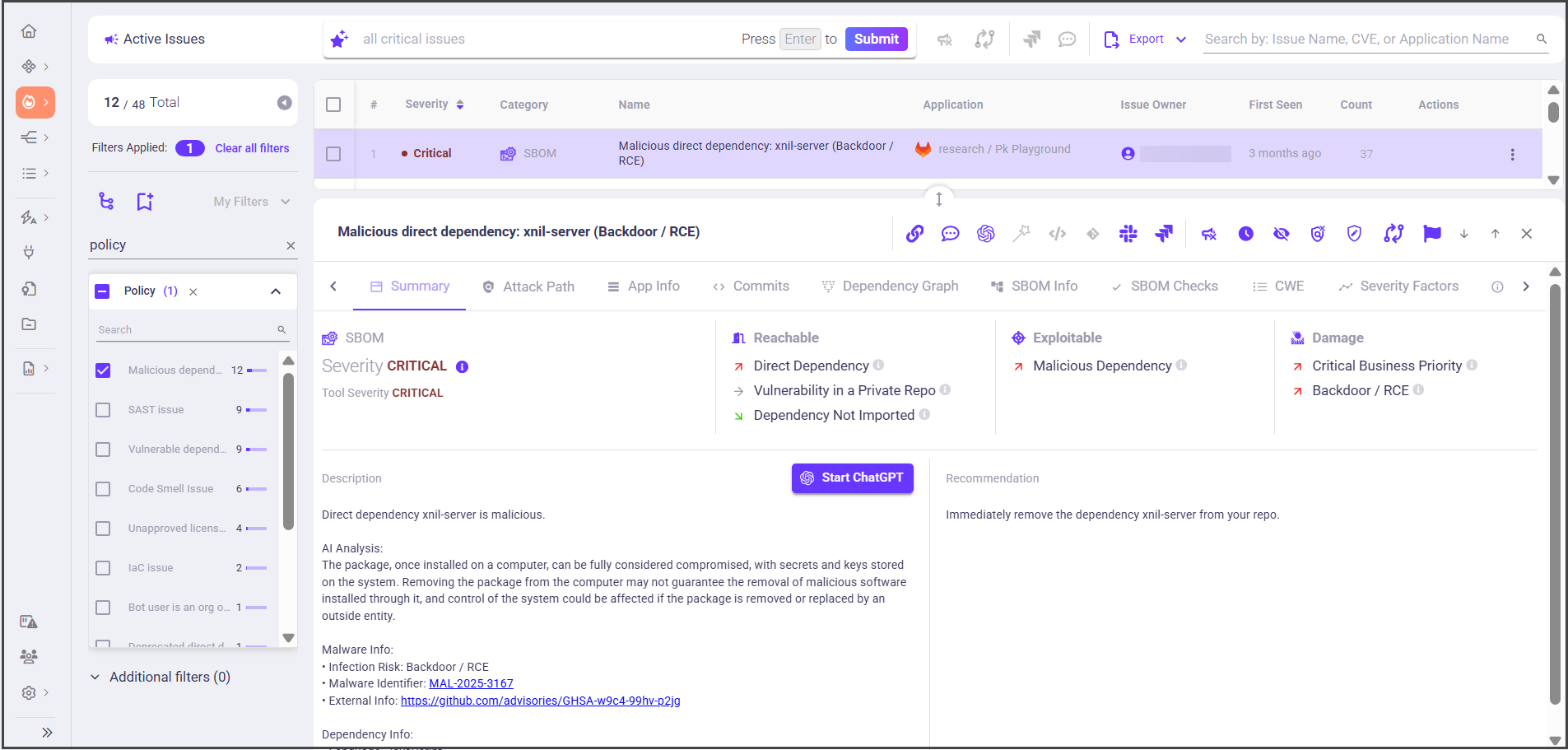Click the Slack icon in issue toolbar
Viewport: 1568px width, 750px height.
tap(1128, 234)
